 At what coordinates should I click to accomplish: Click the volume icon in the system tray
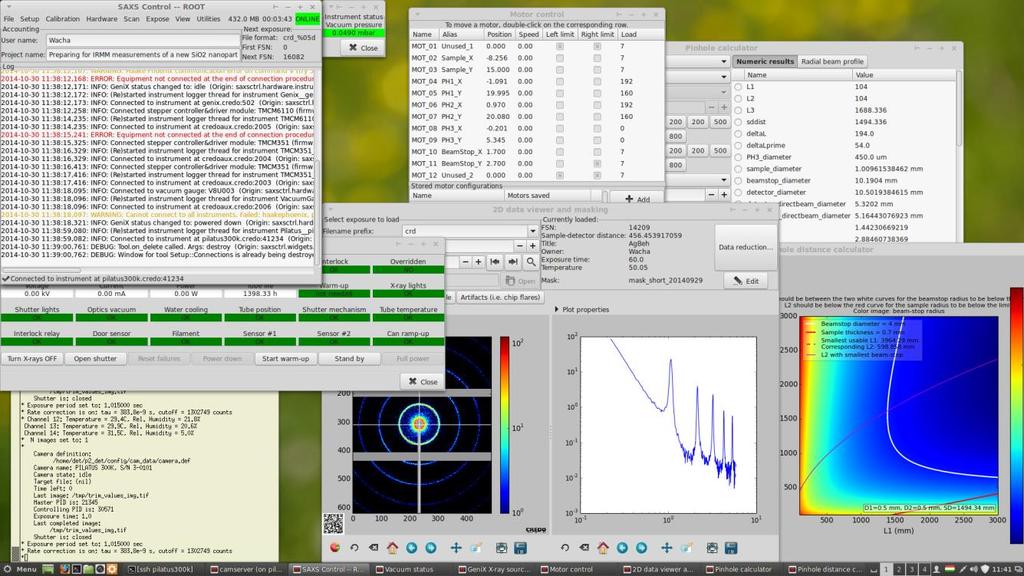[x=973, y=569]
